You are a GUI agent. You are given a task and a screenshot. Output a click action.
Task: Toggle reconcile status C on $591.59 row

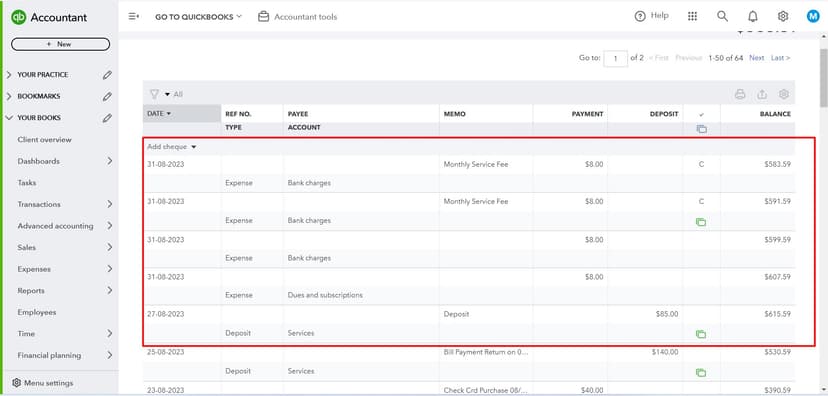701,201
